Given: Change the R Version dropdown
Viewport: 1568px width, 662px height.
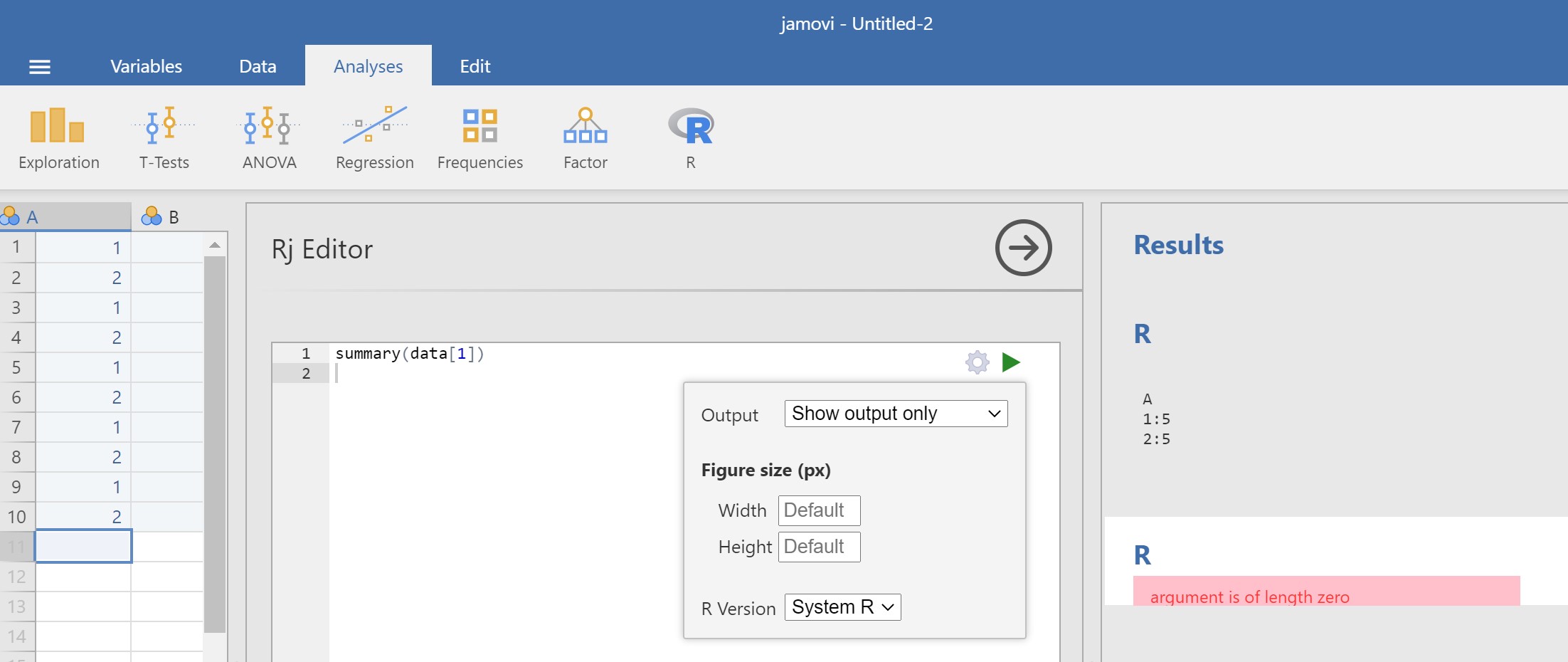Looking at the screenshot, I should tap(842, 606).
